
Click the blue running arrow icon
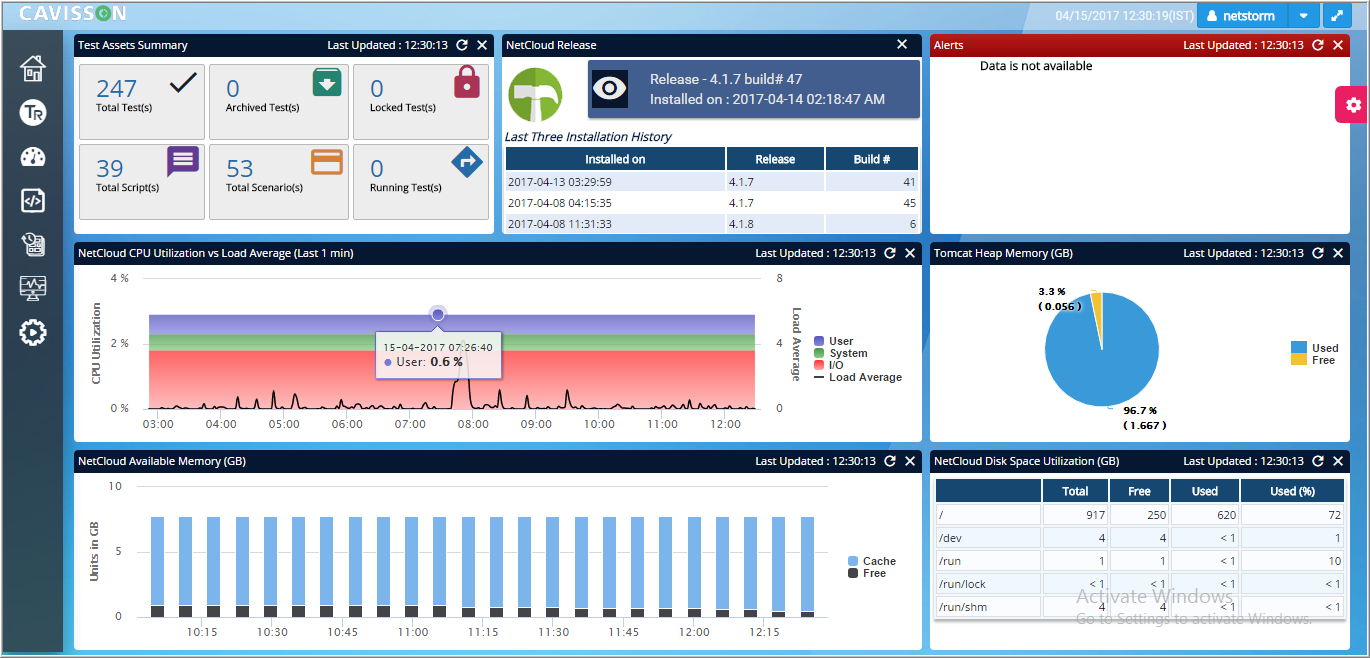[x=467, y=162]
